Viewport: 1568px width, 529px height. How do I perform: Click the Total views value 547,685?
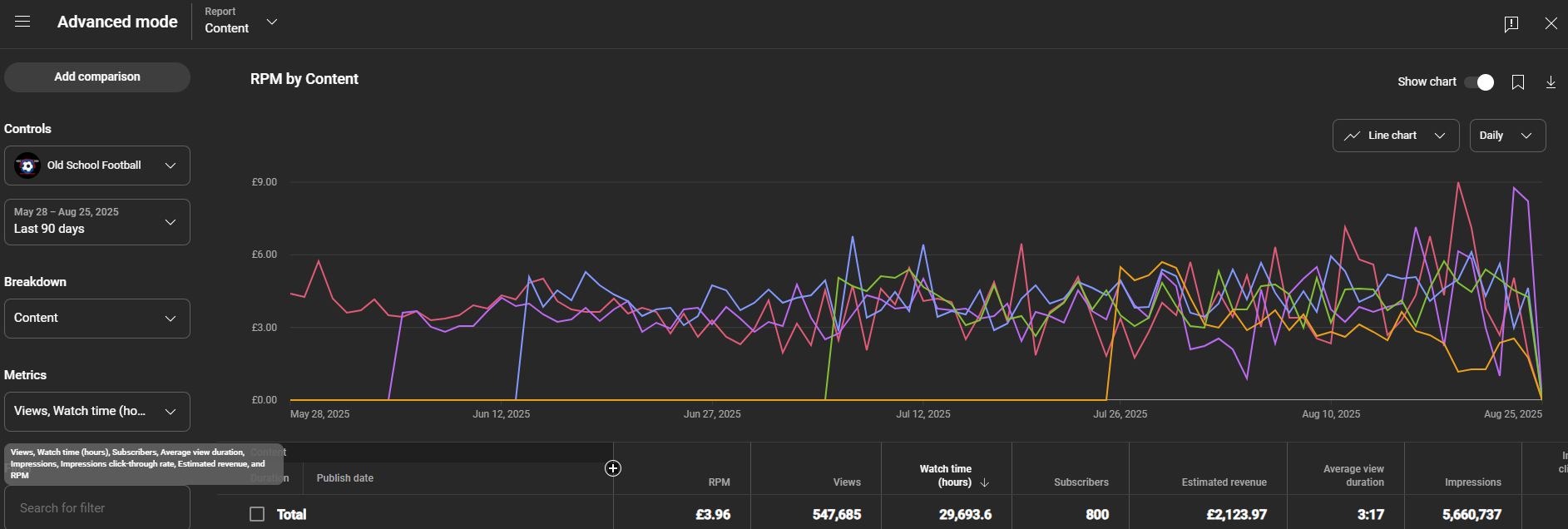[x=837, y=515]
